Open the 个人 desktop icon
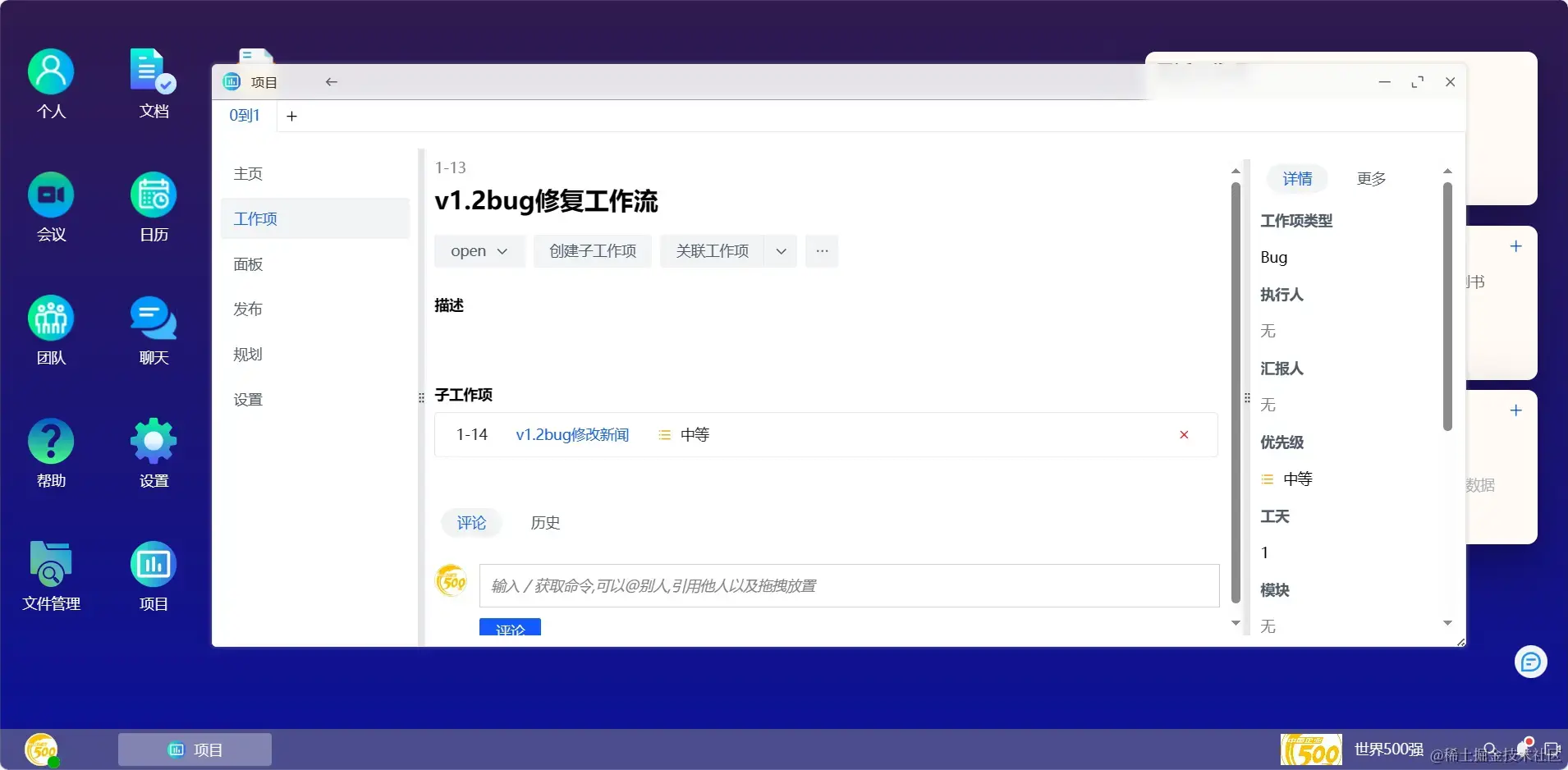This screenshot has height=770, width=1568. [51, 83]
